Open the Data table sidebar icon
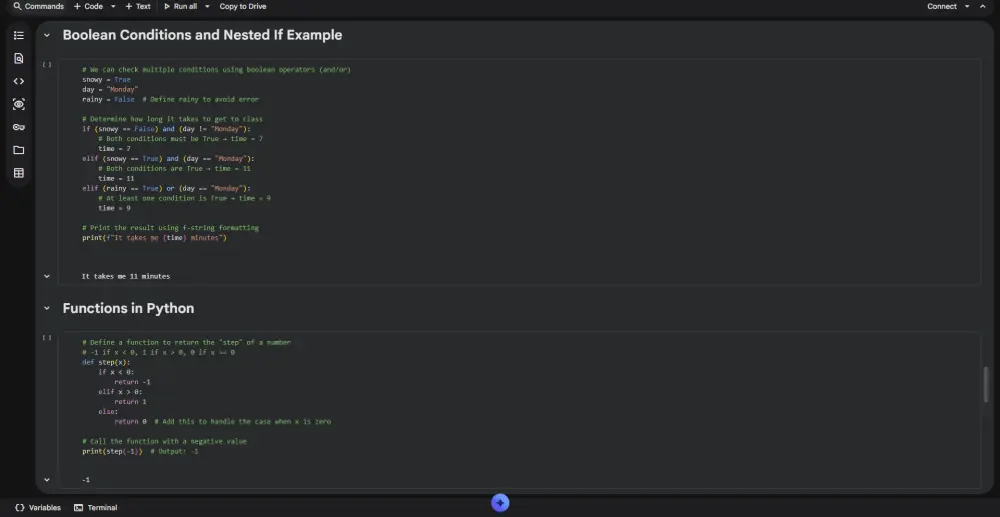This screenshot has width=1000, height=517. click(x=18, y=173)
